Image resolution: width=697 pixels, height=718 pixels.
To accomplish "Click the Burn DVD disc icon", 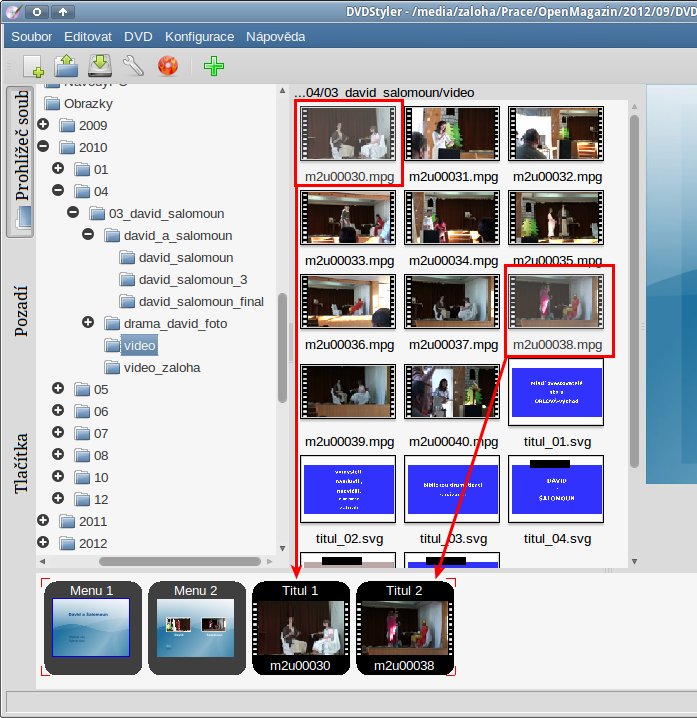I will click(167, 67).
